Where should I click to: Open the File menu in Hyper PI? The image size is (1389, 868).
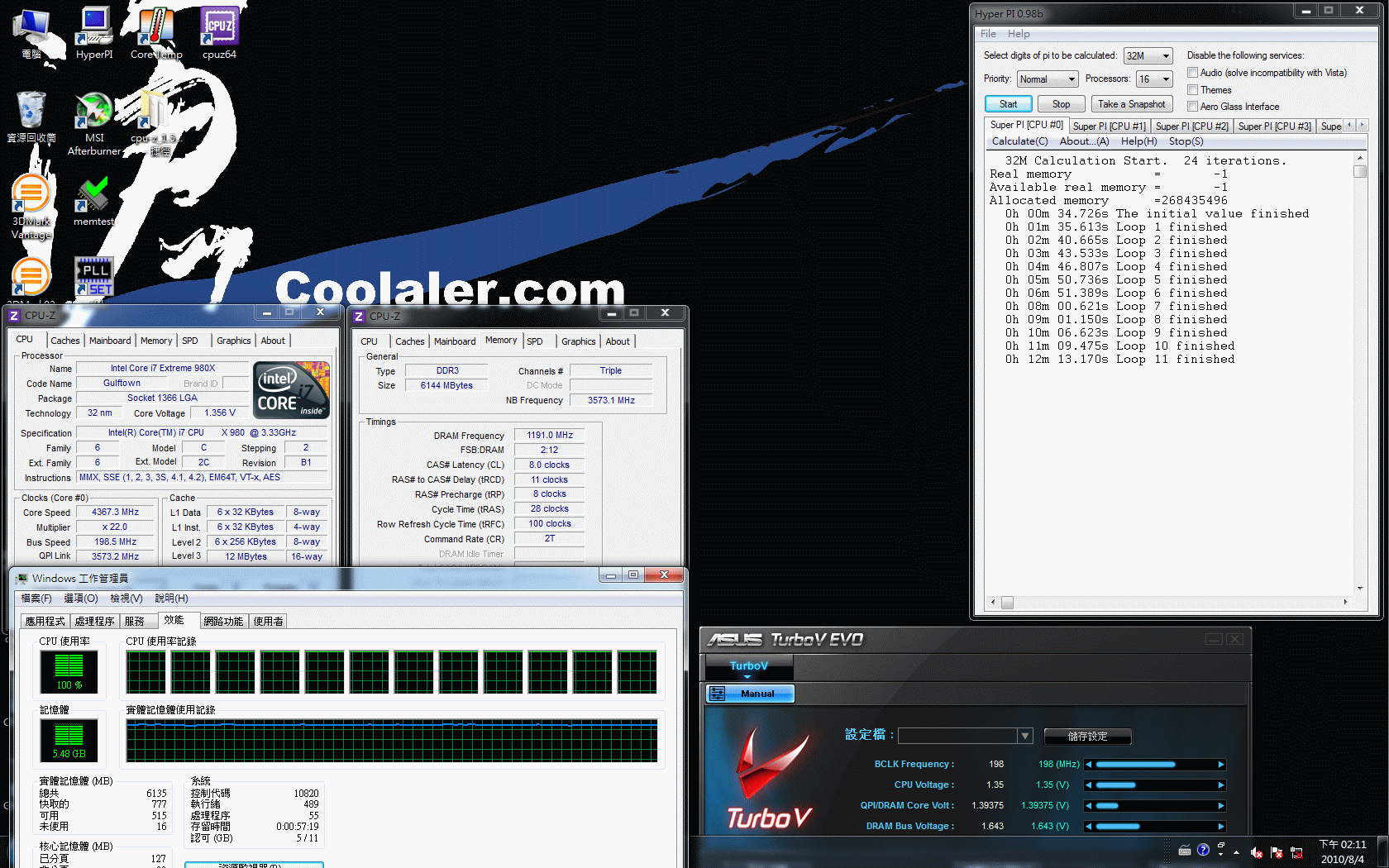tap(988, 34)
